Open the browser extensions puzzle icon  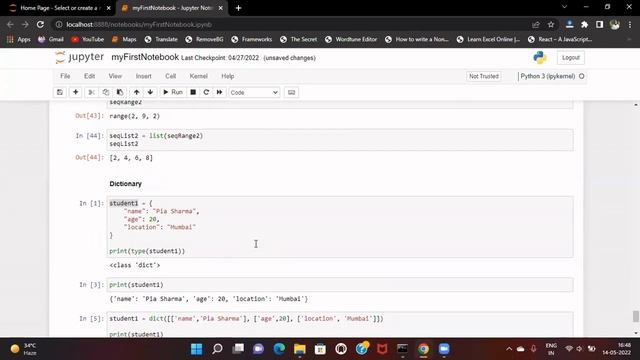[x=584, y=24]
